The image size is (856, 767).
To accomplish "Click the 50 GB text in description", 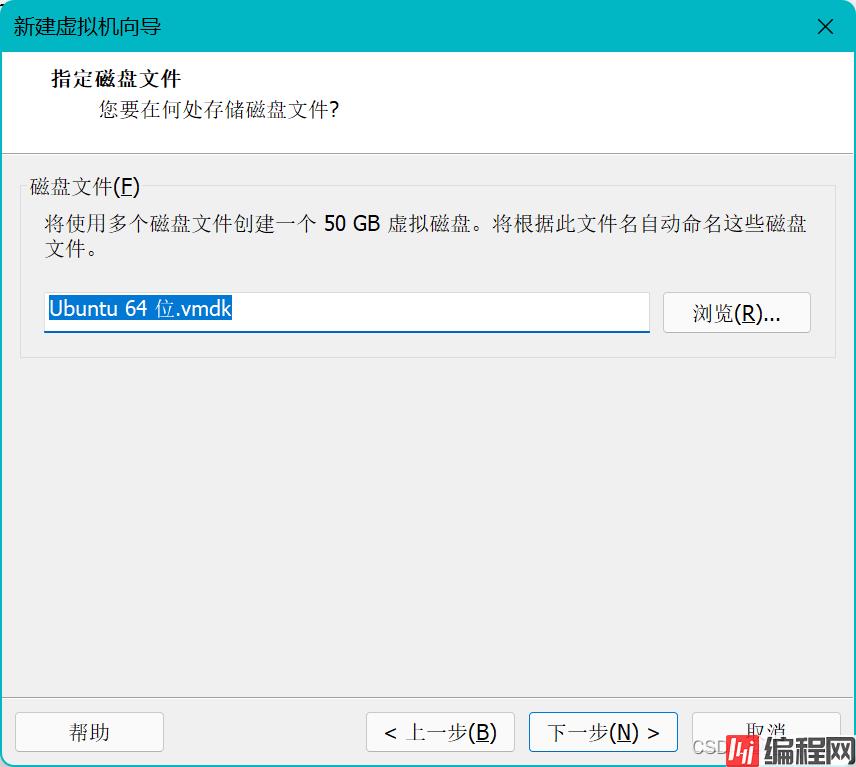I will click(352, 224).
